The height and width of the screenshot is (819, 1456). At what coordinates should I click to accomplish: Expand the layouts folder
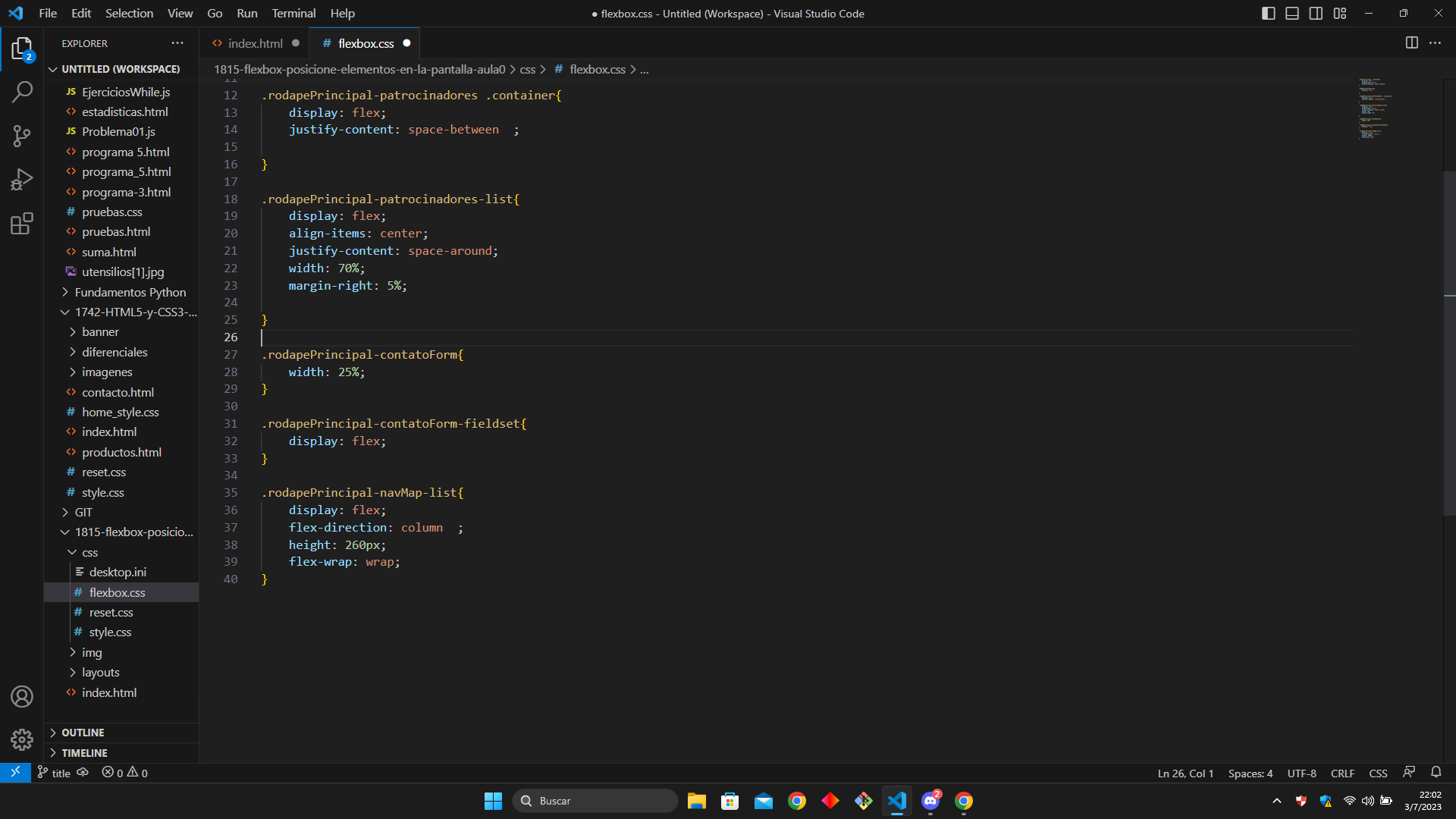click(121, 672)
